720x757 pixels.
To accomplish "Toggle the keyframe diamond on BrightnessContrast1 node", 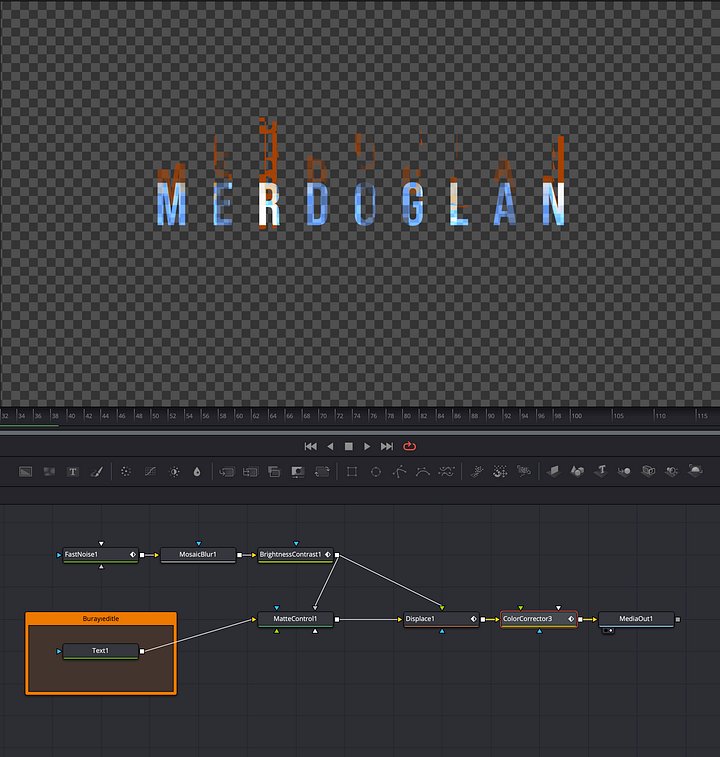I will click(328, 555).
